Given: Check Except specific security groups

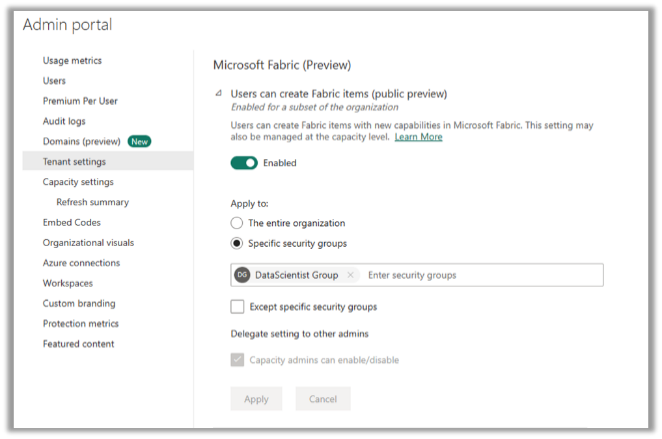Looking at the screenshot, I should click(x=237, y=307).
